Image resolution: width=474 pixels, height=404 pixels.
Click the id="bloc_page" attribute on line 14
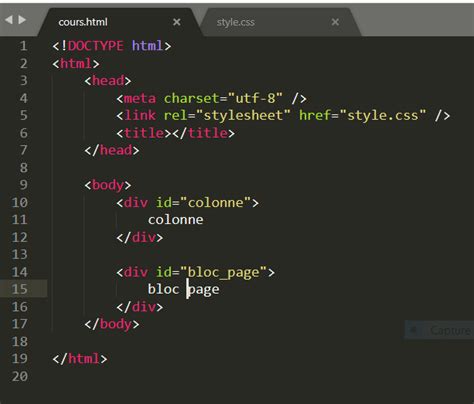(x=211, y=272)
